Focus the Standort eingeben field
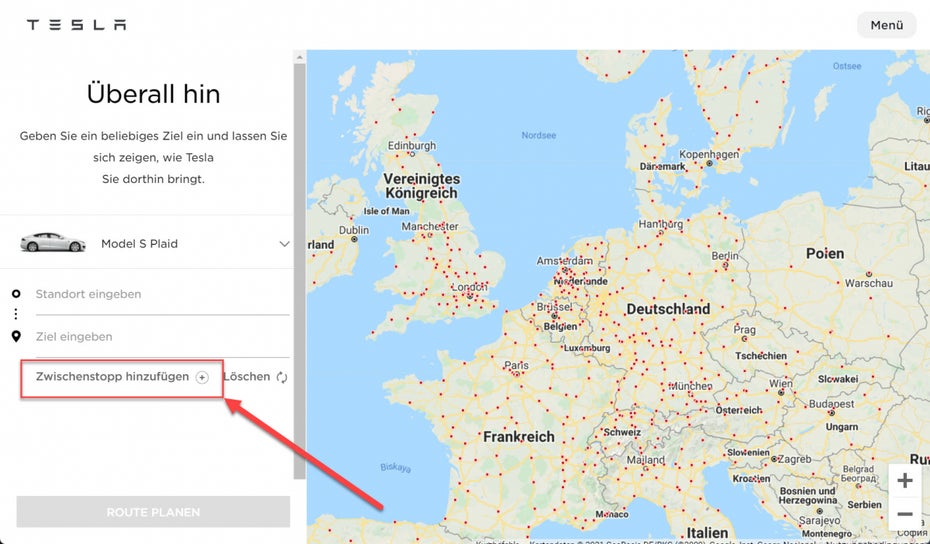930x544 pixels. (x=162, y=294)
